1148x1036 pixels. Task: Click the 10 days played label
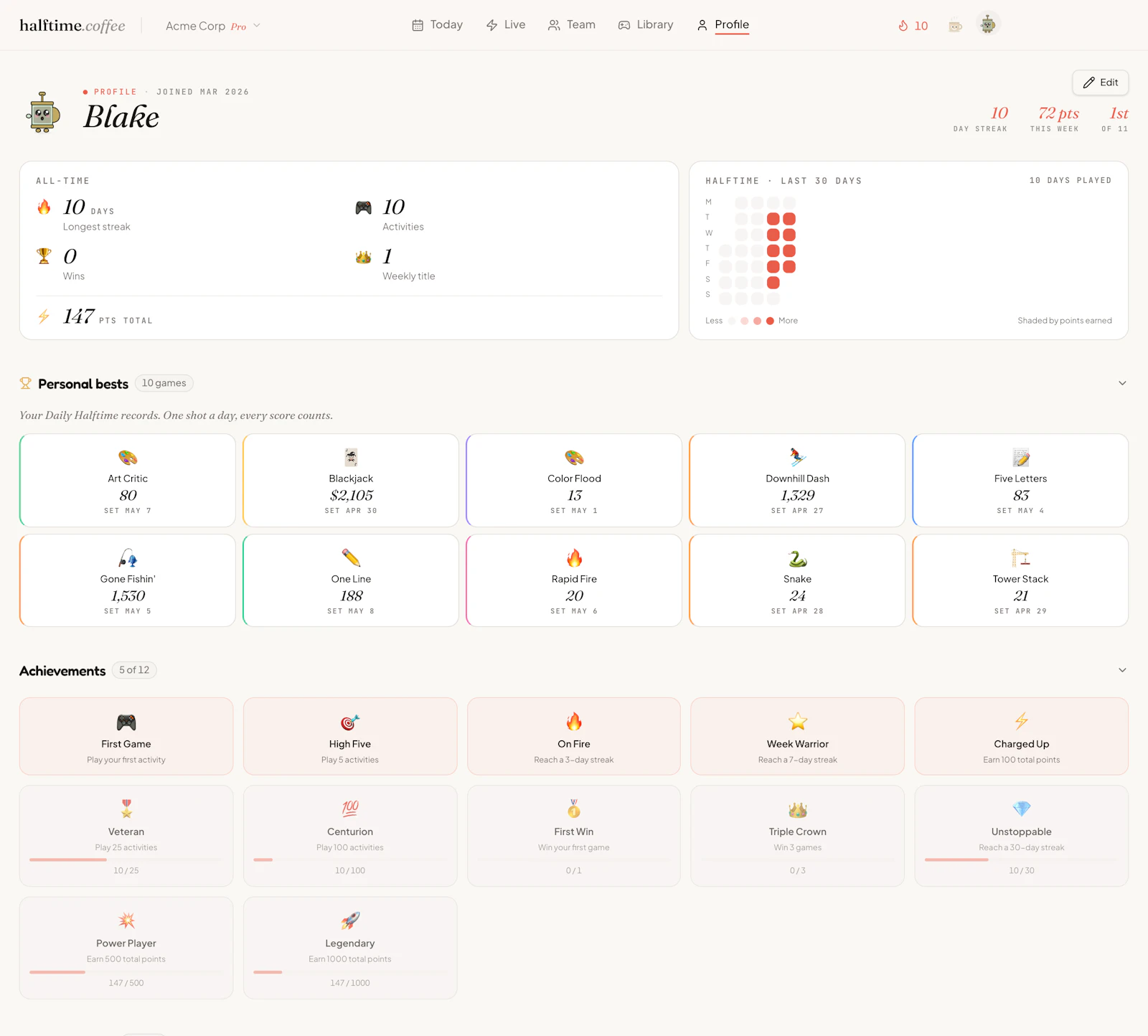tap(1071, 181)
